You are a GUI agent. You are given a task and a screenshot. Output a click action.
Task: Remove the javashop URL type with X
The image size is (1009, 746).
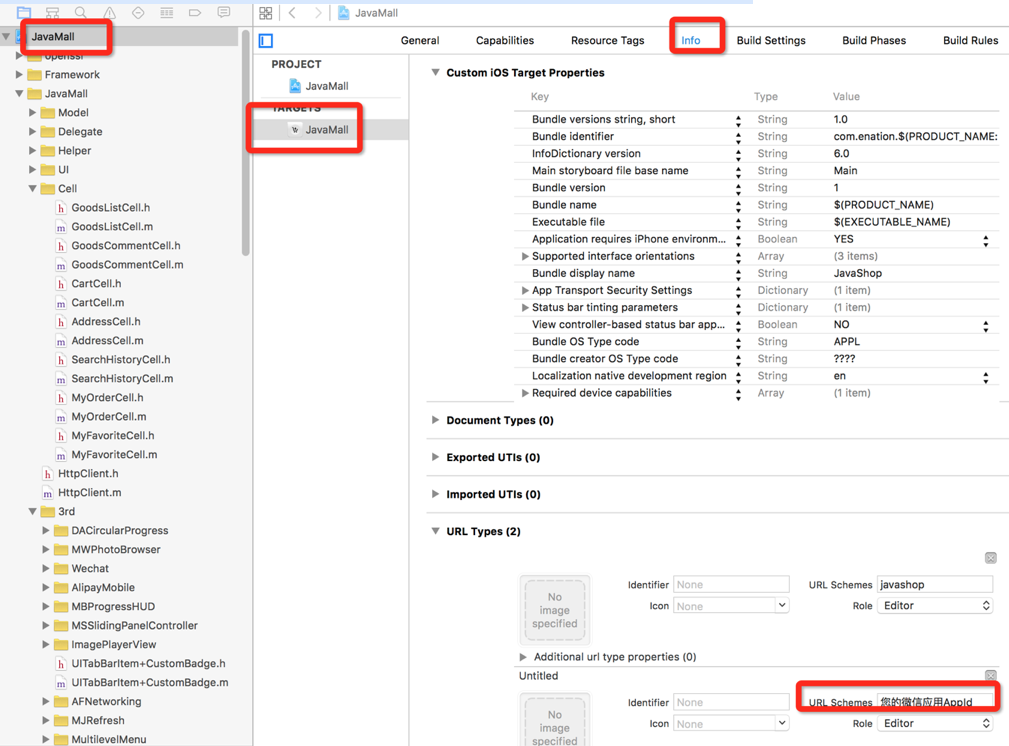pyautogui.click(x=991, y=558)
